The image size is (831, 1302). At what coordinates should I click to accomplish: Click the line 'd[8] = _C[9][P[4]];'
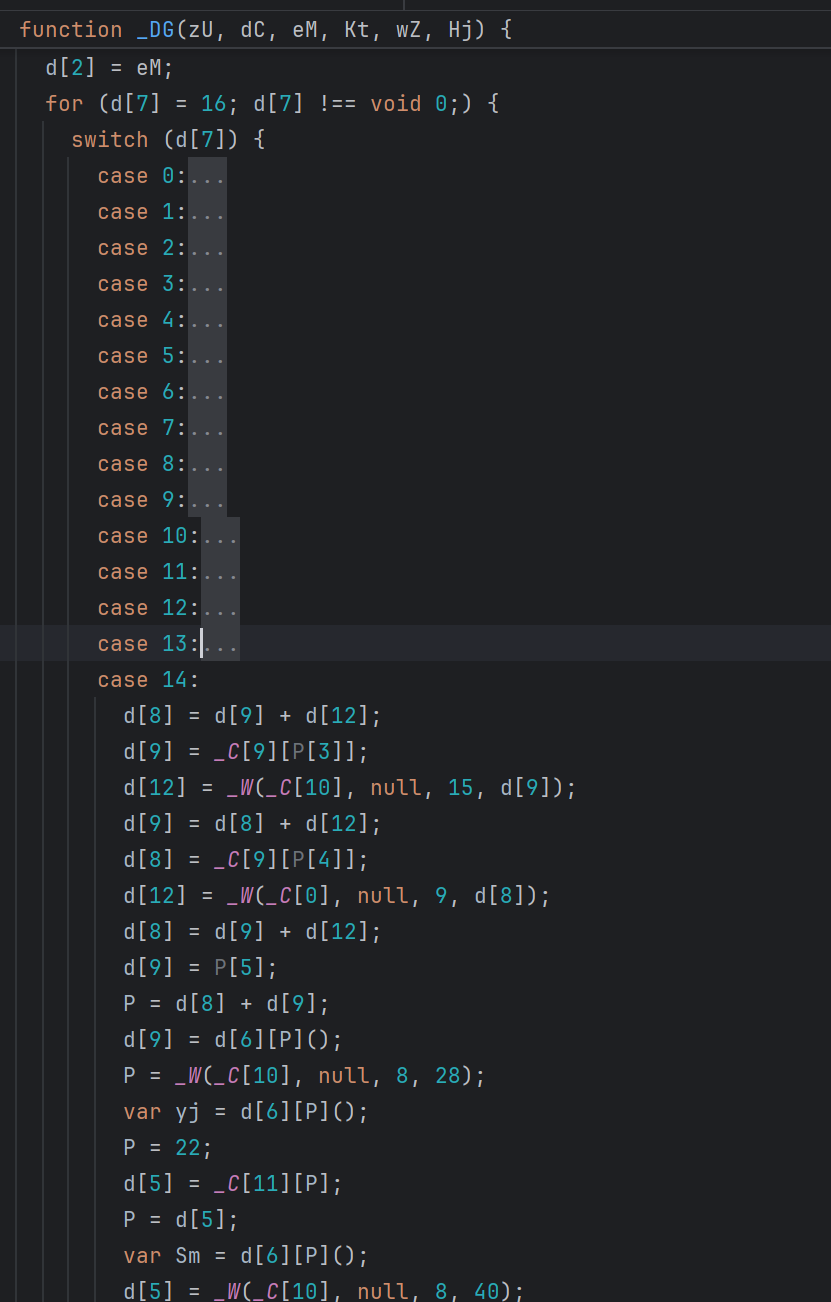pos(246,860)
